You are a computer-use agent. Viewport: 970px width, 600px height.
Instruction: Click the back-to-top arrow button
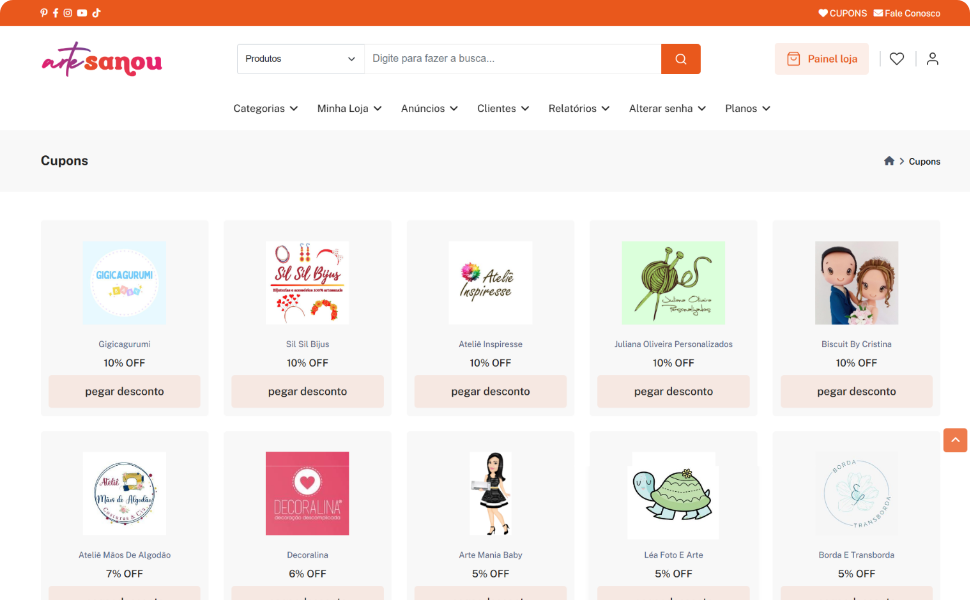(x=955, y=440)
